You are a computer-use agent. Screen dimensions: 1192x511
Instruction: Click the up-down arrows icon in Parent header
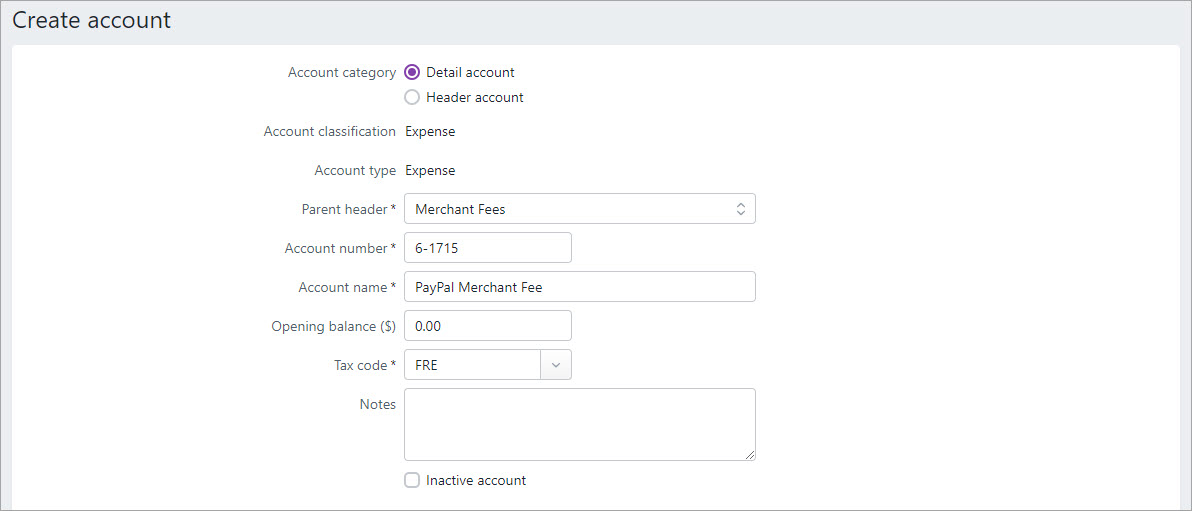coord(740,209)
